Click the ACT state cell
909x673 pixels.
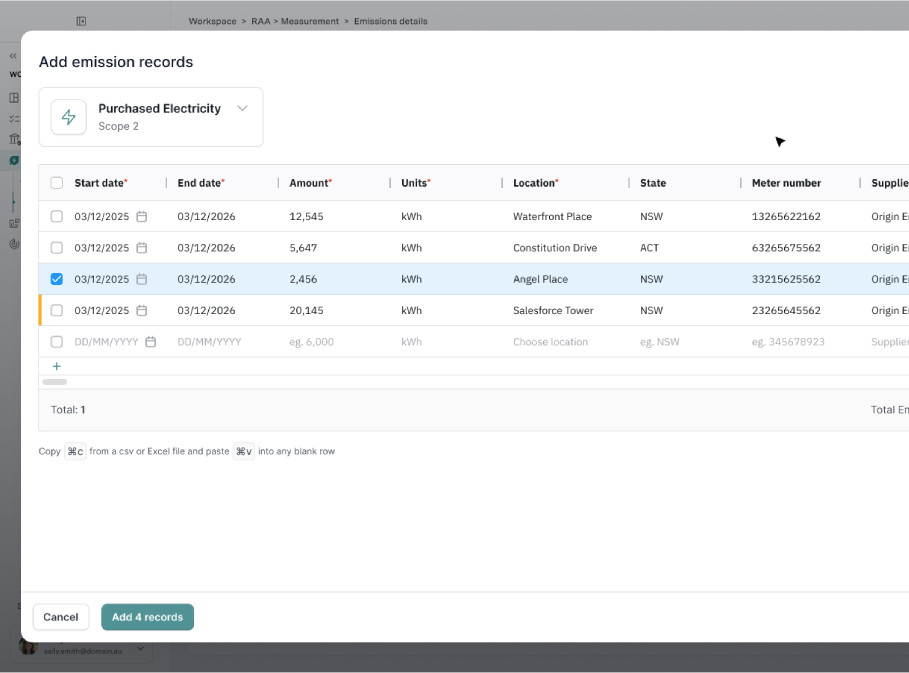649,248
